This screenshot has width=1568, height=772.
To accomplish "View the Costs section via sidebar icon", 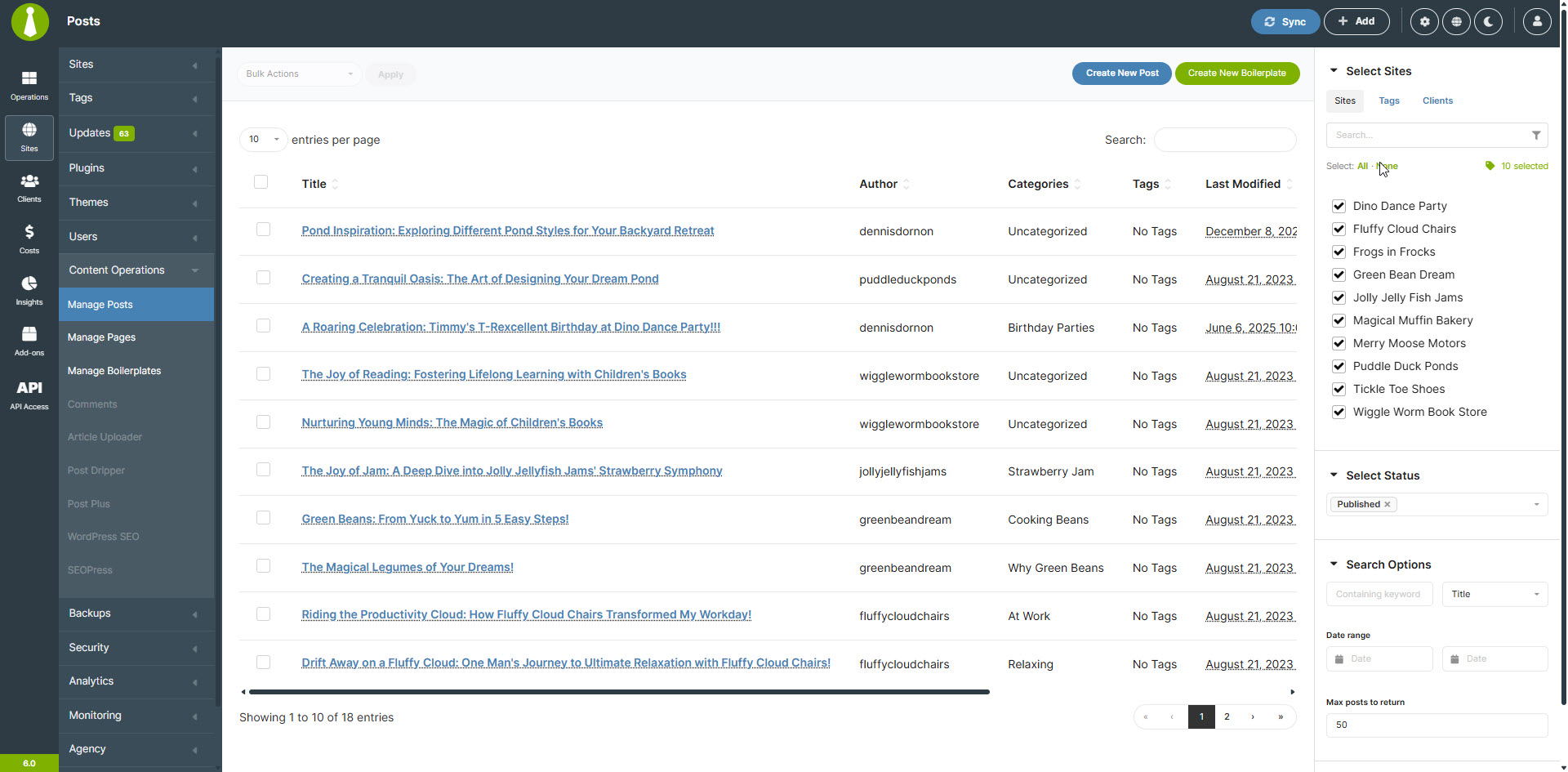I will (x=29, y=238).
